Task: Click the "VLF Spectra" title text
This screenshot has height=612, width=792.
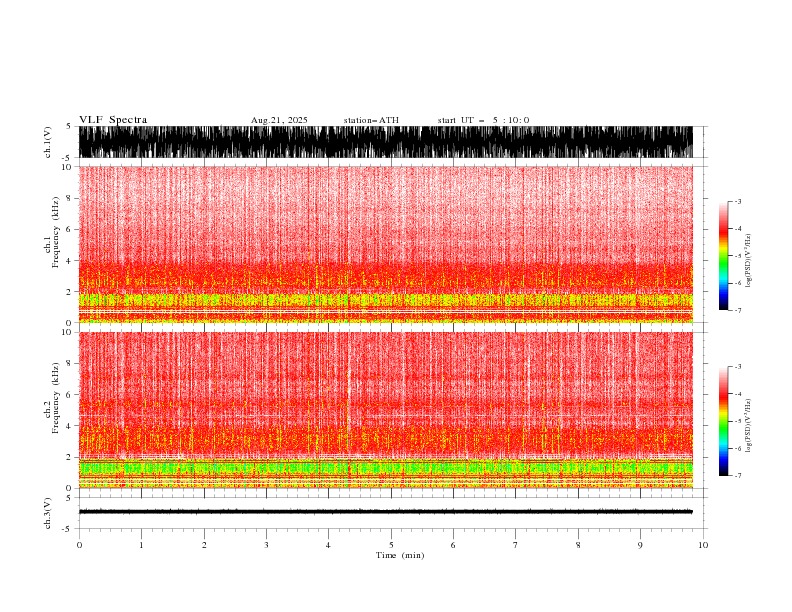Action: 113,120
